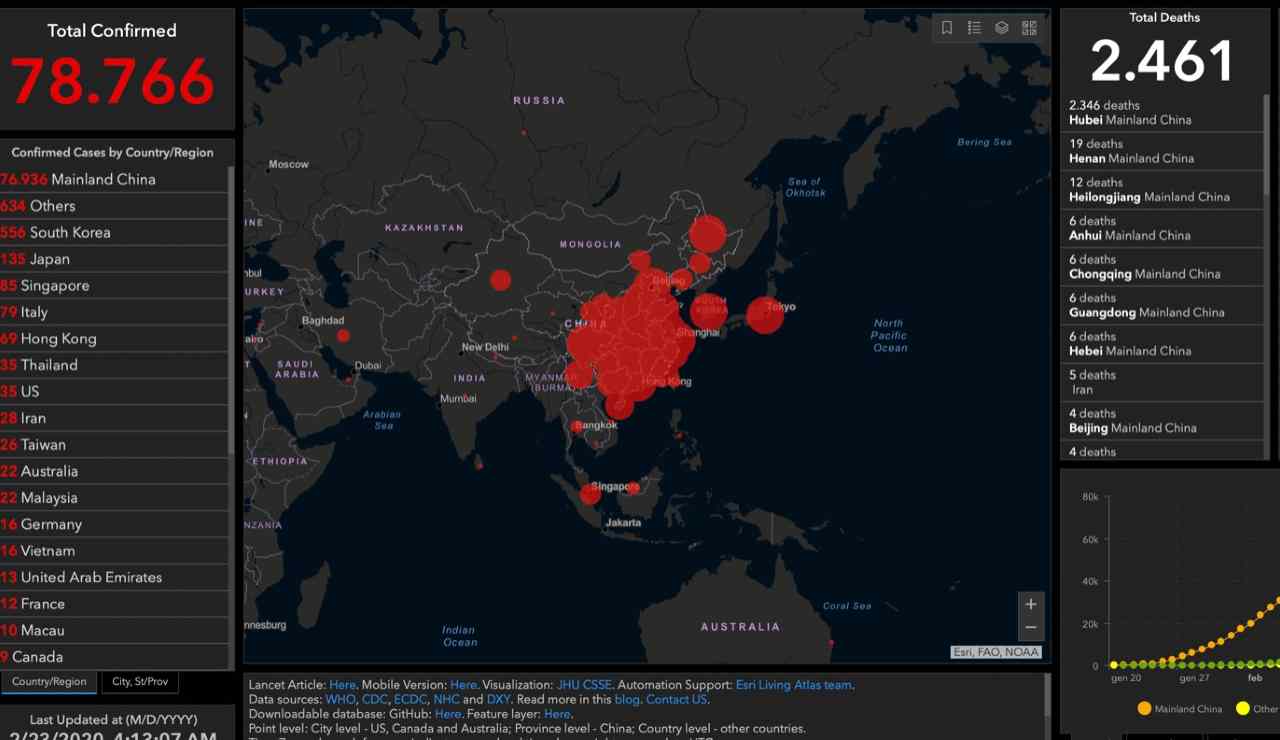Image resolution: width=1280 pixels, height=740 pixels.
Task: Select Italy in the confirmed cases list
Action: (x=34, y=312)
